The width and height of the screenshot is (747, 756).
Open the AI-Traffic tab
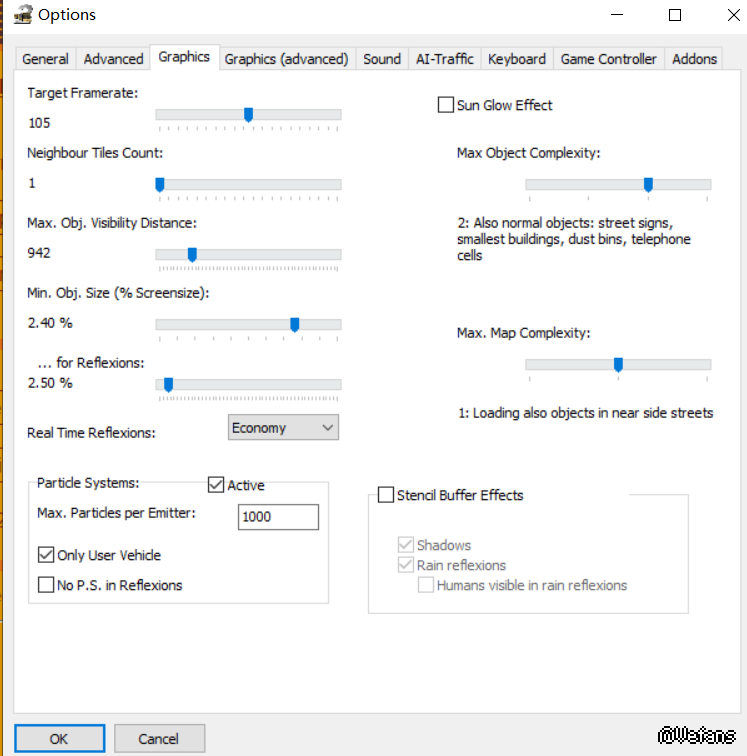point(445,59)
